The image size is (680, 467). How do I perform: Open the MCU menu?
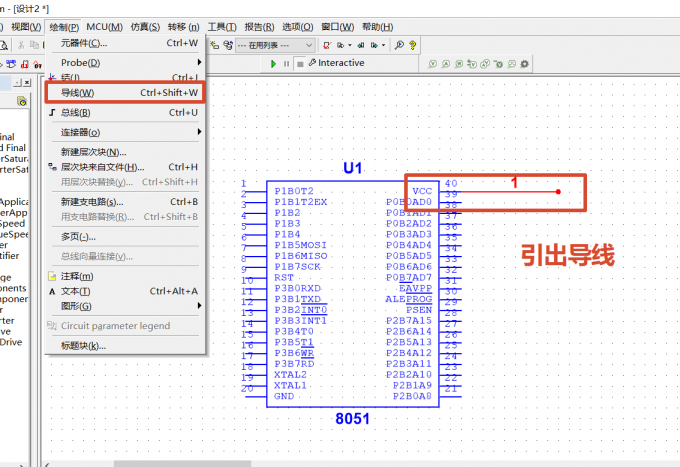tap(105, 27)
